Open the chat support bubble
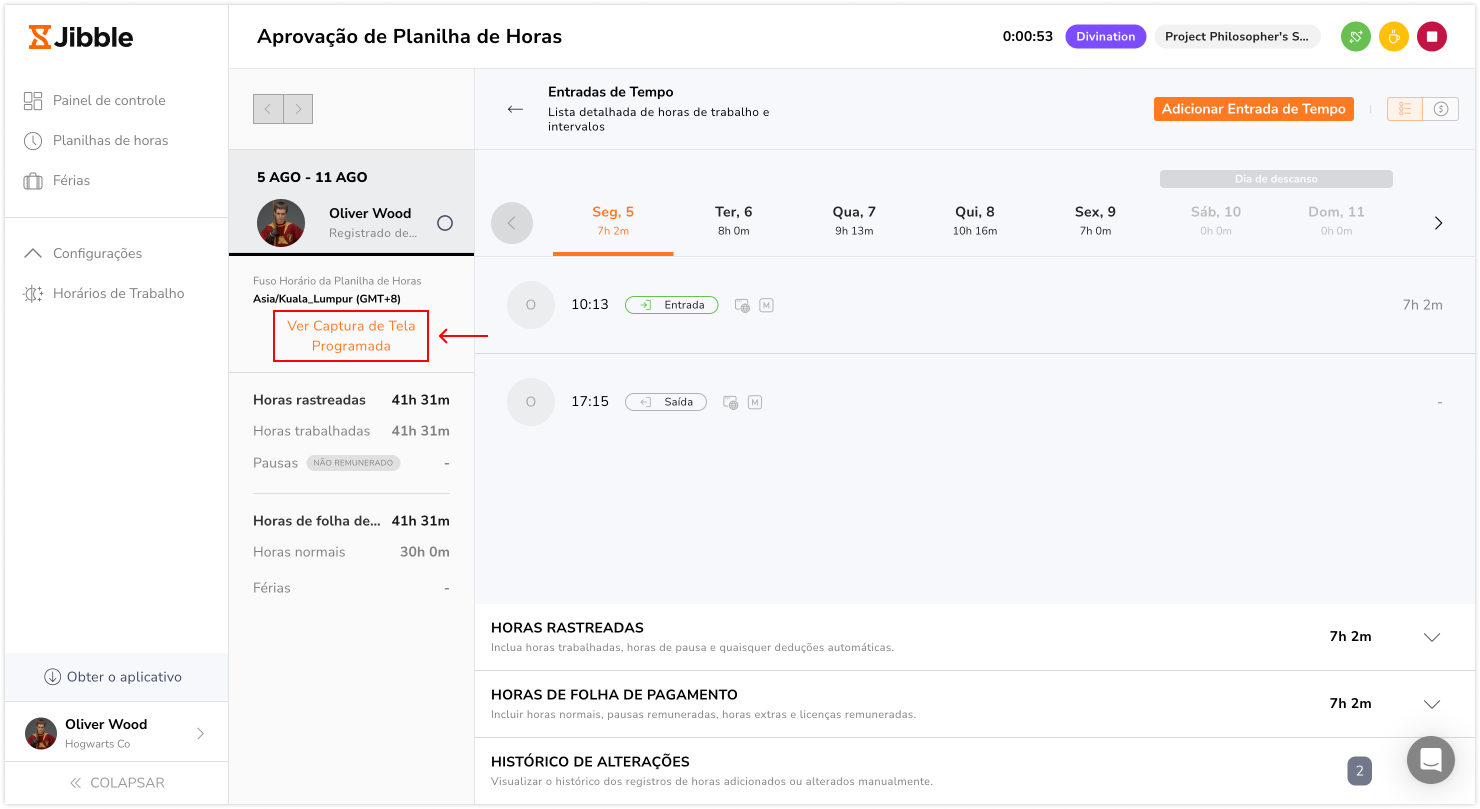The width and height of the screenshot is (1480, 809). 1430,760
